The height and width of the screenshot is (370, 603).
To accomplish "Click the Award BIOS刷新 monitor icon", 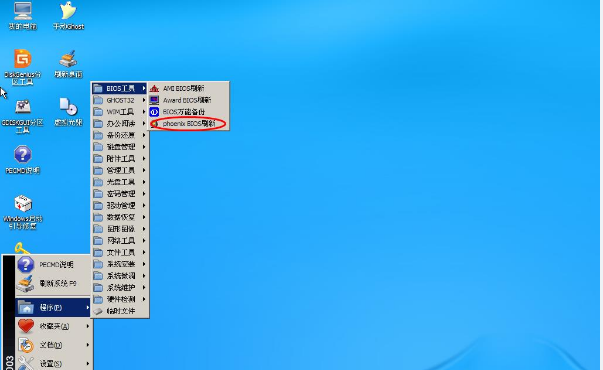I will click(x=154, y=100).
